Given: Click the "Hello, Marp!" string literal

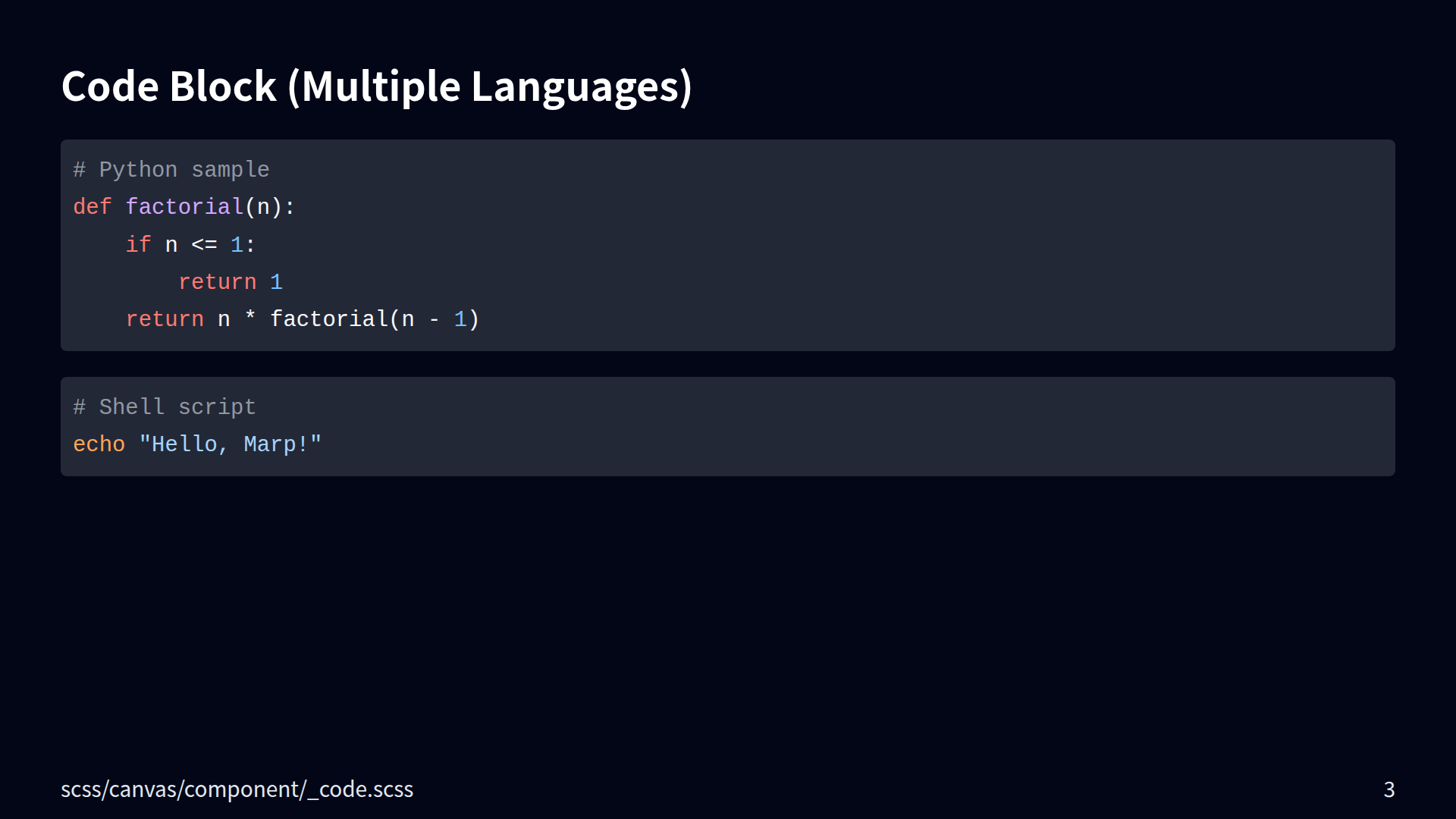Looking at the screenshot, I should tap(231, 444).
